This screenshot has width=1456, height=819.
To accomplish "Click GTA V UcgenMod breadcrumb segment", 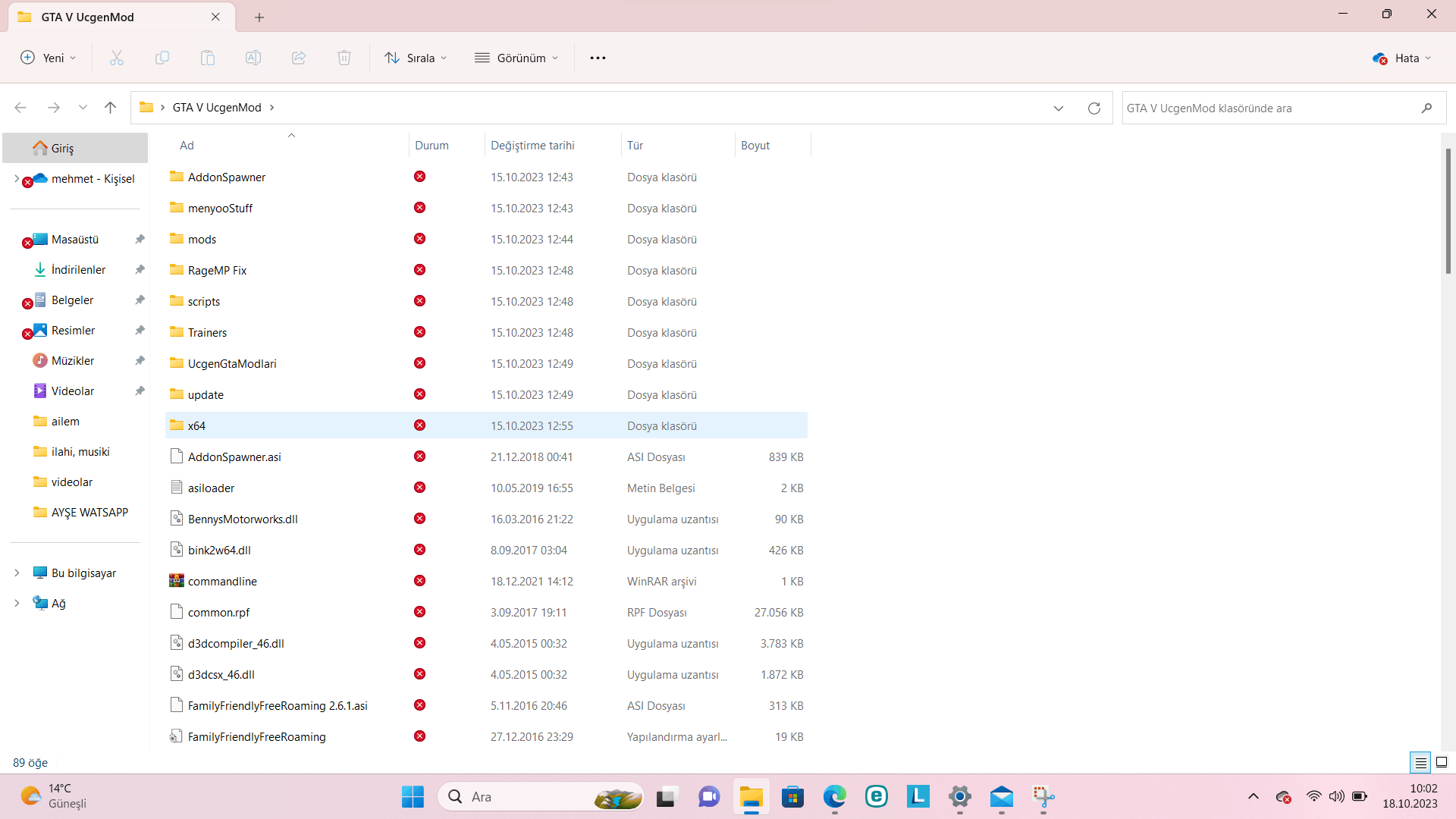I will [x=217, y=108].
